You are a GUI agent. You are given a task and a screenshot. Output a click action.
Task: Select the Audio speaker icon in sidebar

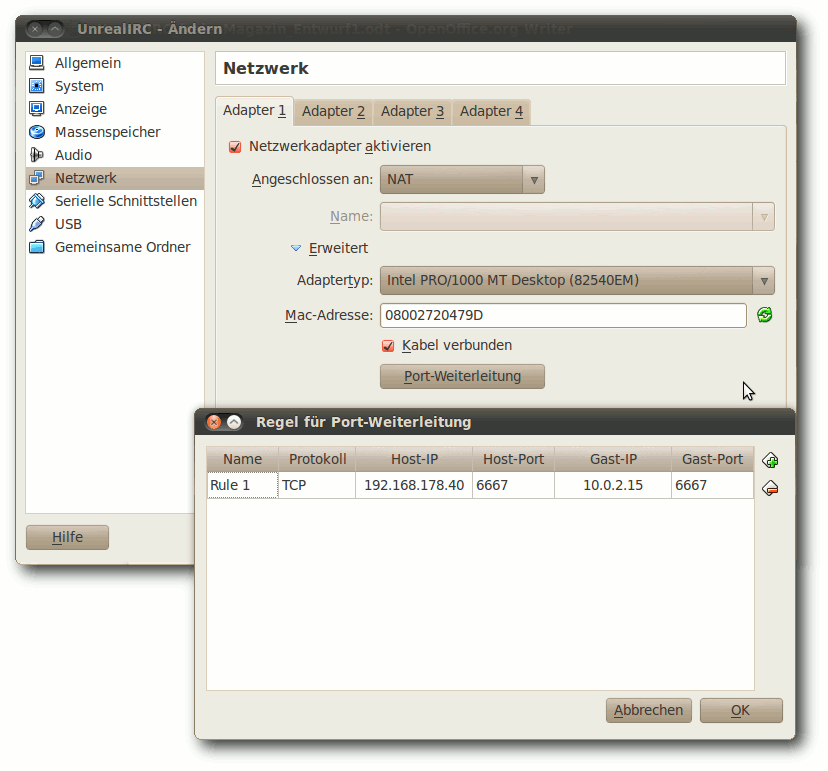(x=37, y=155)
